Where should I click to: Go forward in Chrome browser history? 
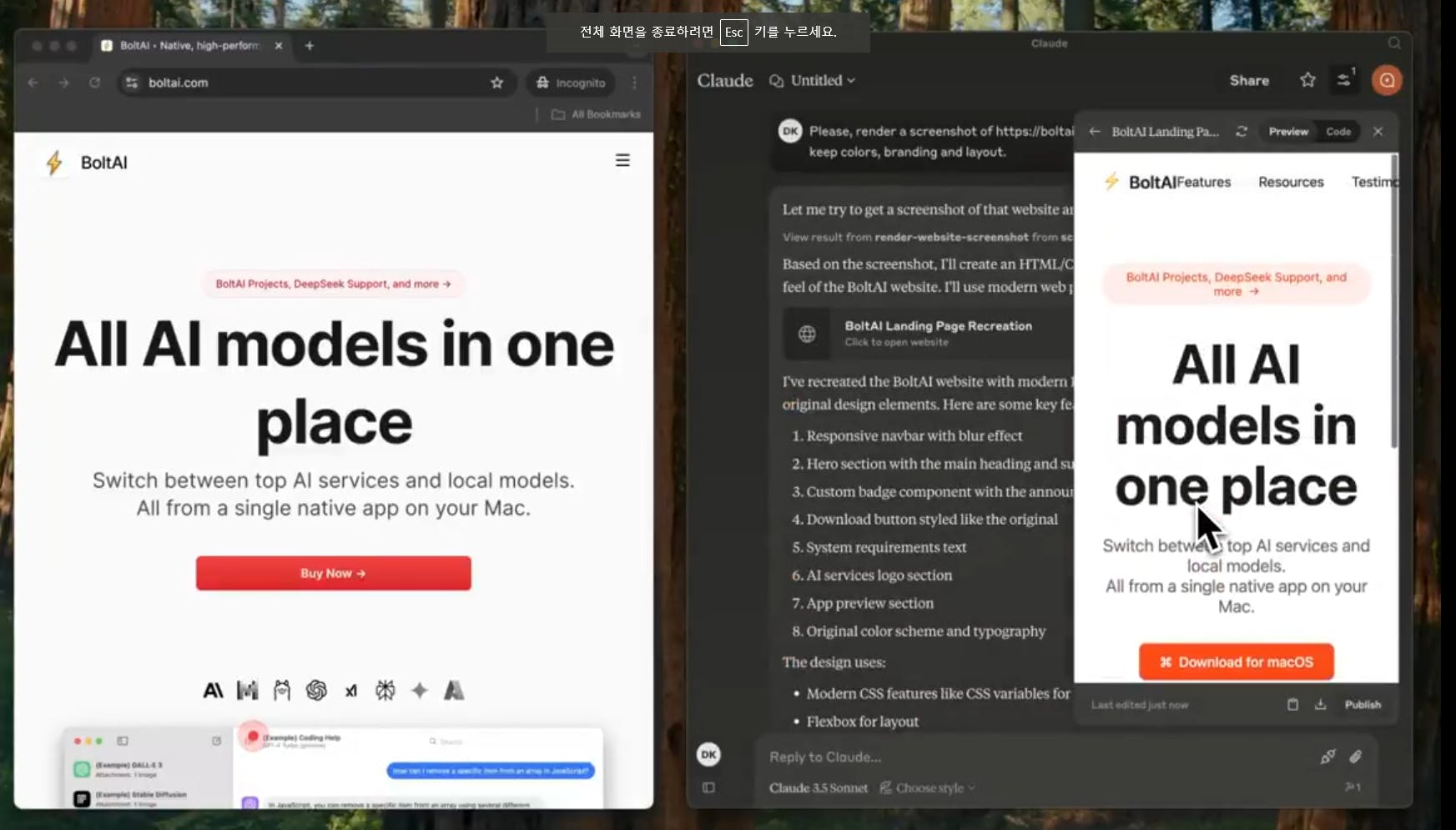coord(63,83)
